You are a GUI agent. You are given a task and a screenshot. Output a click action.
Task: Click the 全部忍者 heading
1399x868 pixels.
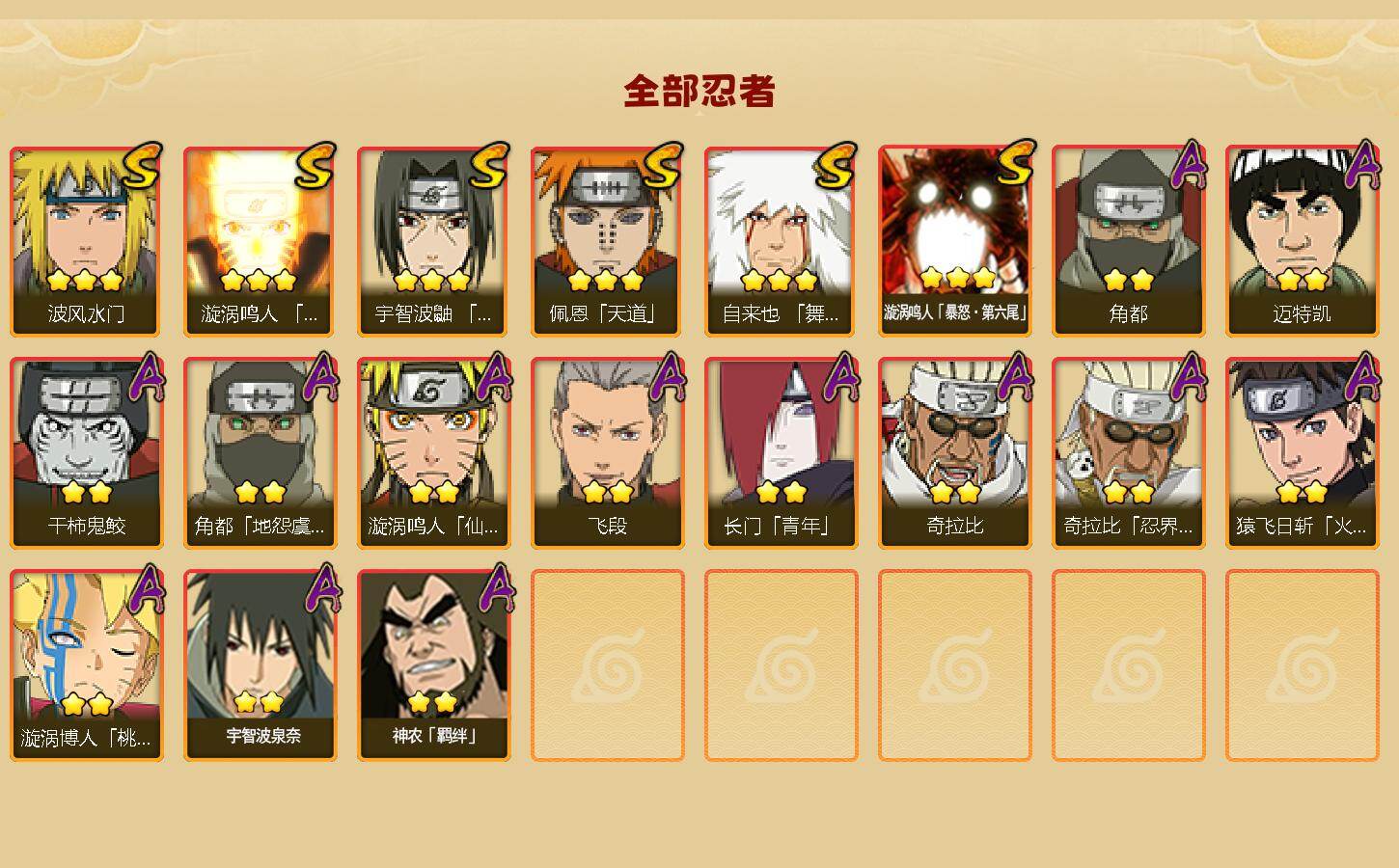click(x=699, y=92)
